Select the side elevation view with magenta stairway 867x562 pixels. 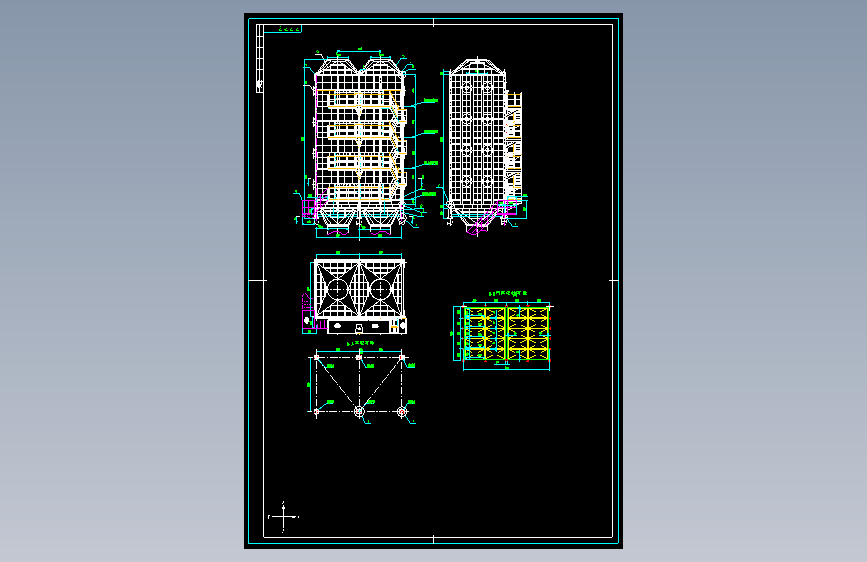(x=483, y=147)
